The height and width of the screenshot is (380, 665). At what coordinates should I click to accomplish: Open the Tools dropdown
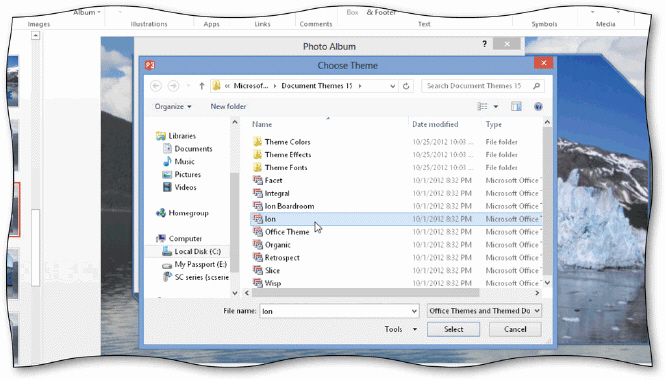tap(401, 329)
